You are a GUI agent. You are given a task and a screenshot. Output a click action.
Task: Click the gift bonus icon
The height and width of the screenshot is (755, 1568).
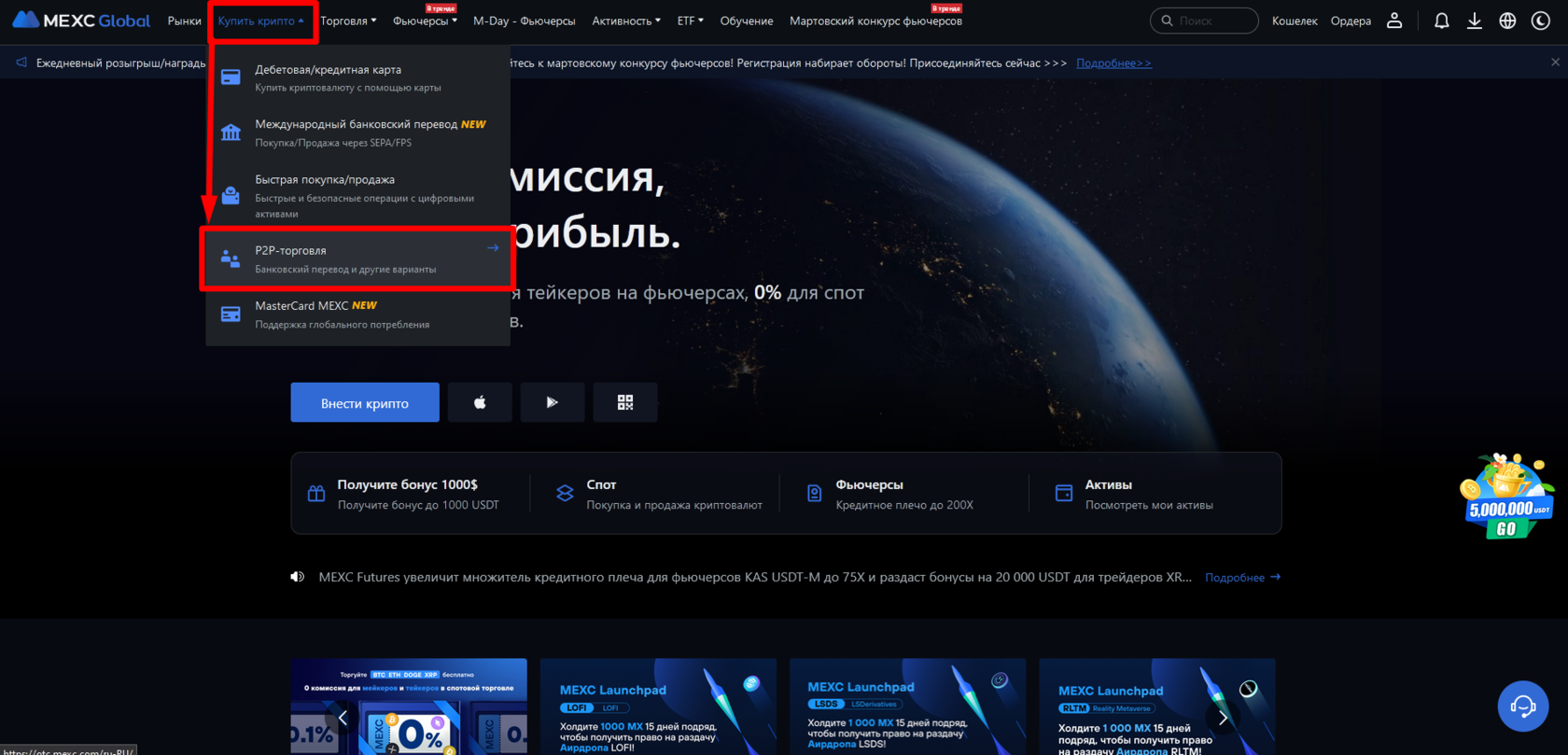click(x=316, y=494)
